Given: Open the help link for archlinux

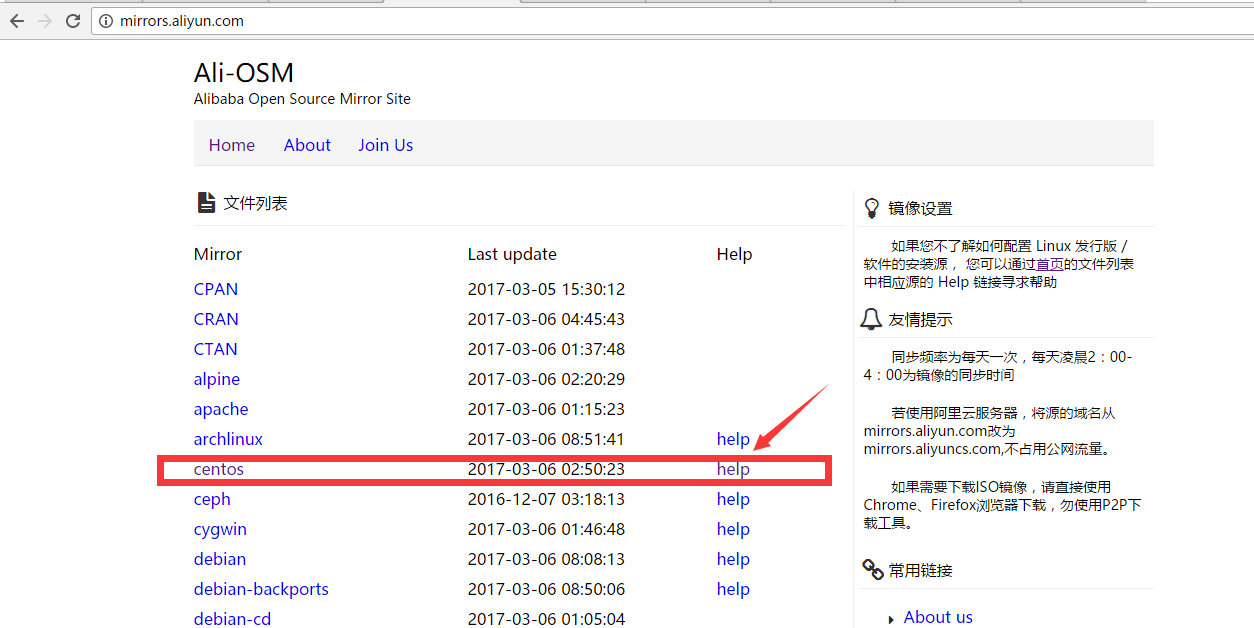Looking at the screenshot, I should 733,438.
